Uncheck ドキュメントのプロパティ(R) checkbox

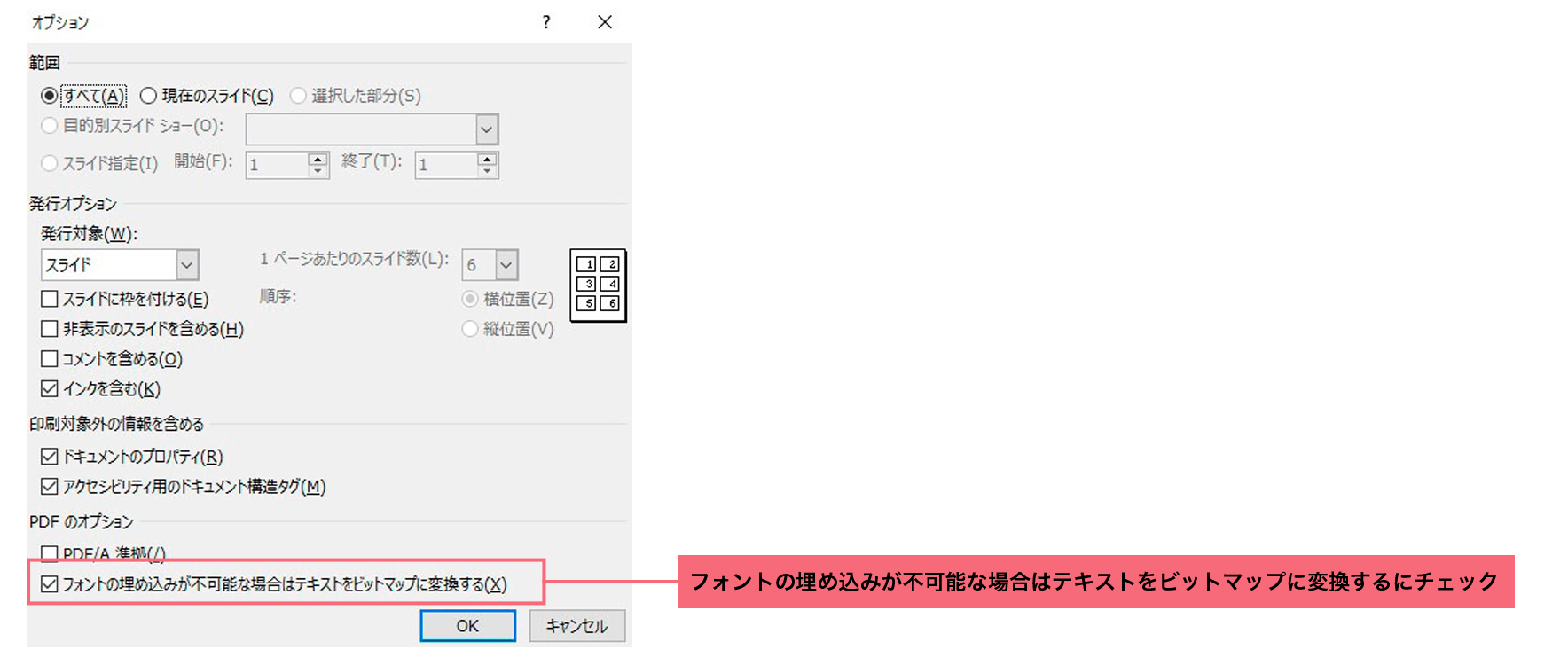(x=50, y=457)
